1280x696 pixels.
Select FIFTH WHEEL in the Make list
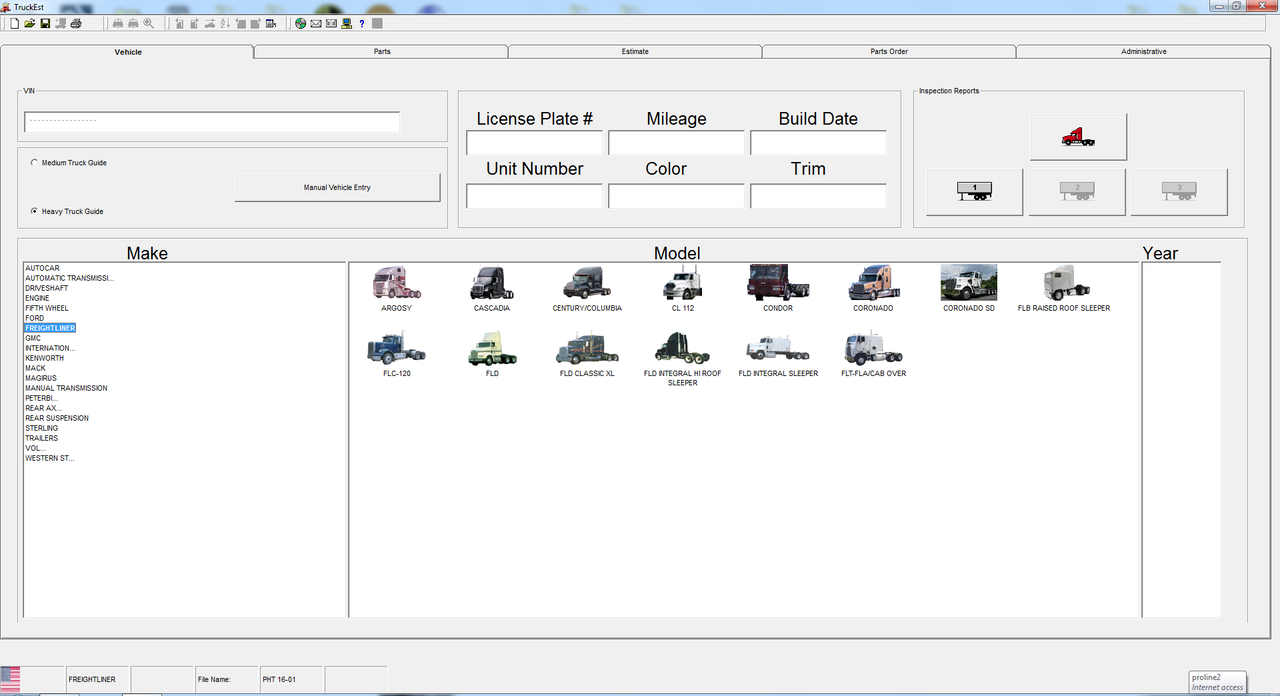click(47, 308)
